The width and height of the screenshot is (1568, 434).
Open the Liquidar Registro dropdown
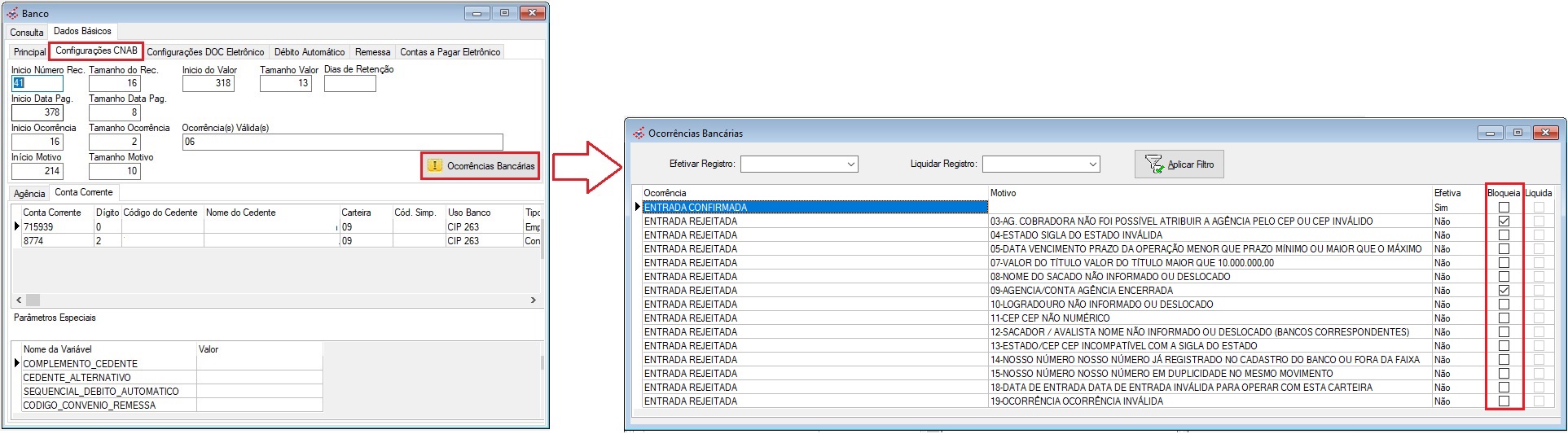pos(1092,164)
